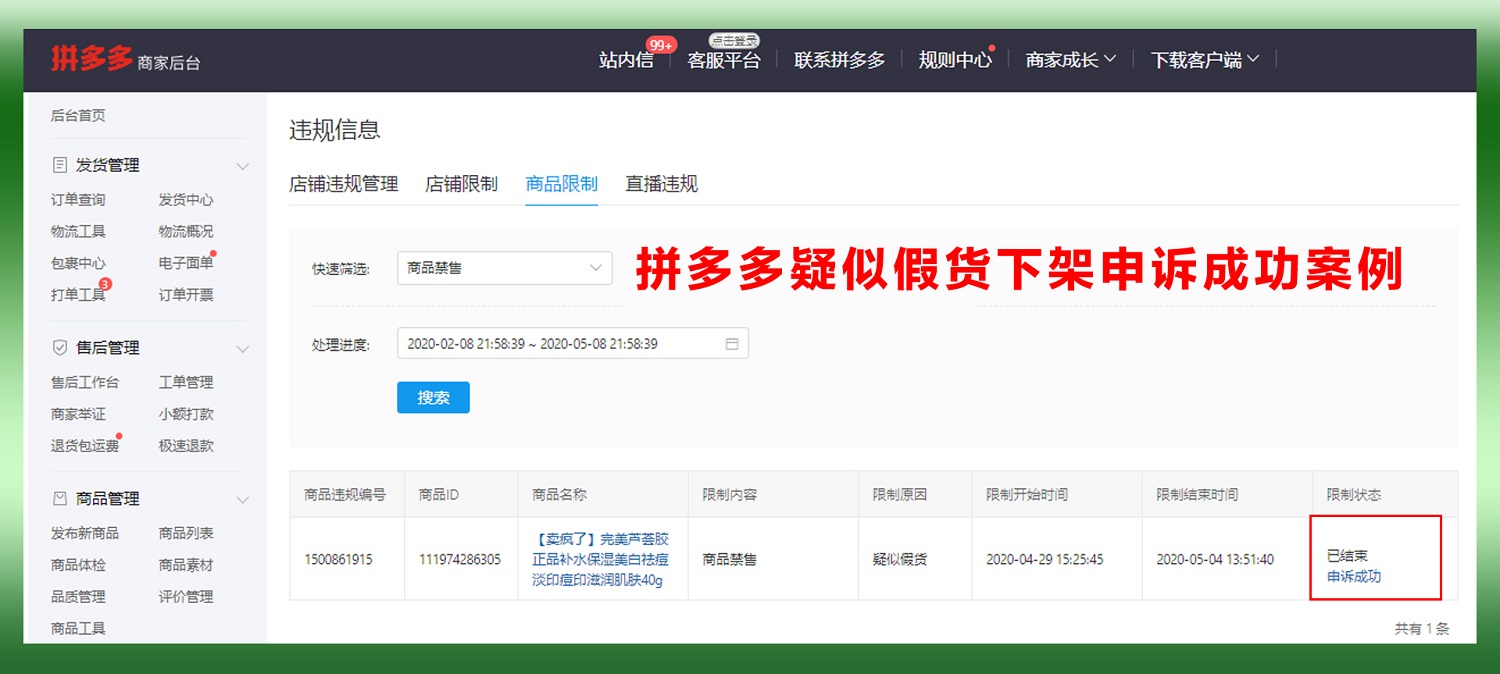Open 订单查询 in sidebar

click(x=78, y=200)
